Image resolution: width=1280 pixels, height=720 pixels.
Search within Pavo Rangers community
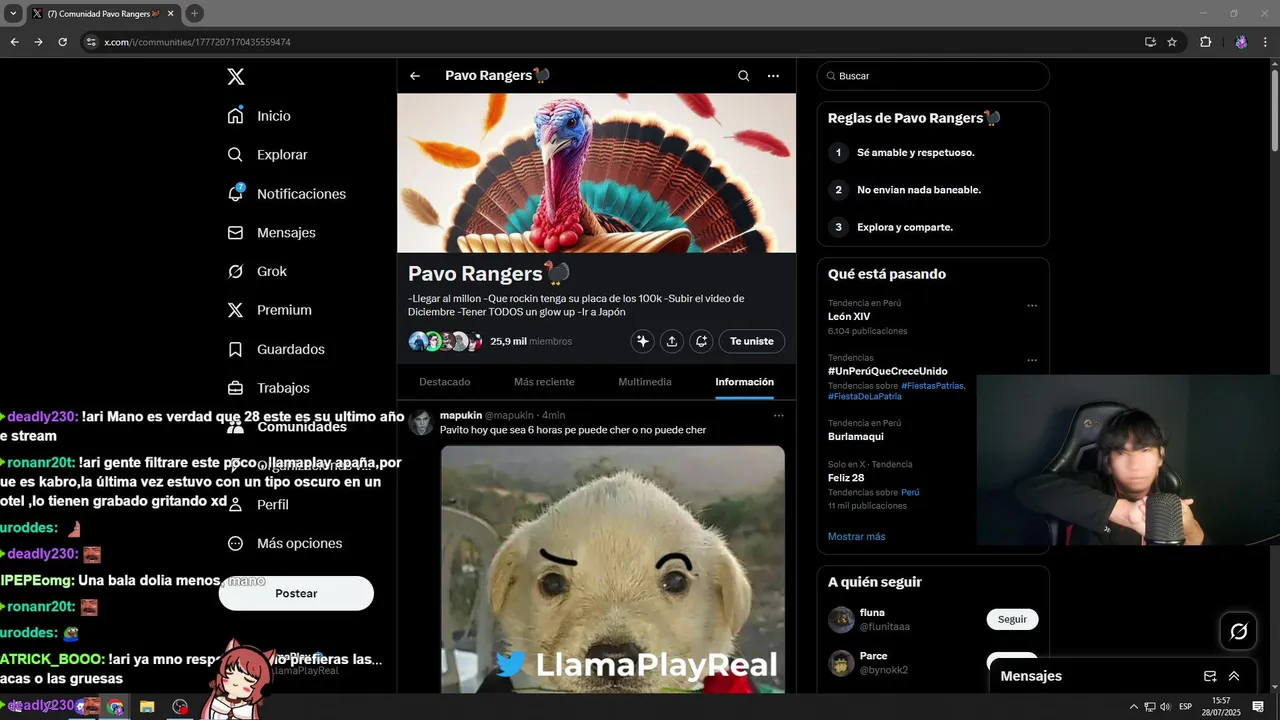(x=743, y=76)
